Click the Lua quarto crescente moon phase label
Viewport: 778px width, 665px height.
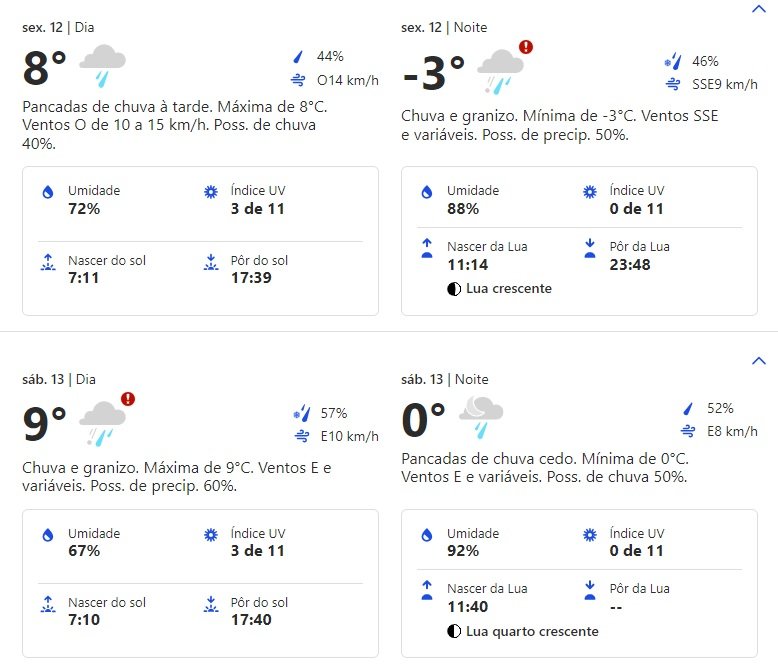click(532, 631)
